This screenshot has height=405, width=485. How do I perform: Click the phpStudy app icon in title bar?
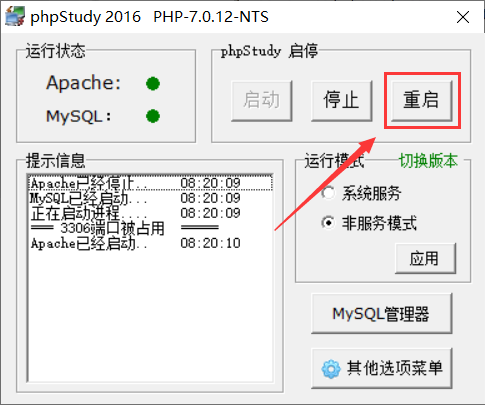click(15, 16)
